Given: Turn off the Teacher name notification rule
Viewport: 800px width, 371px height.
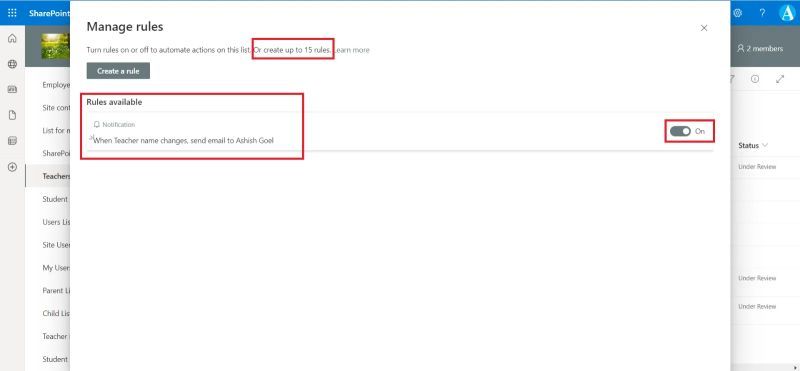Looking at the screenshot, I should coord(680,131).
